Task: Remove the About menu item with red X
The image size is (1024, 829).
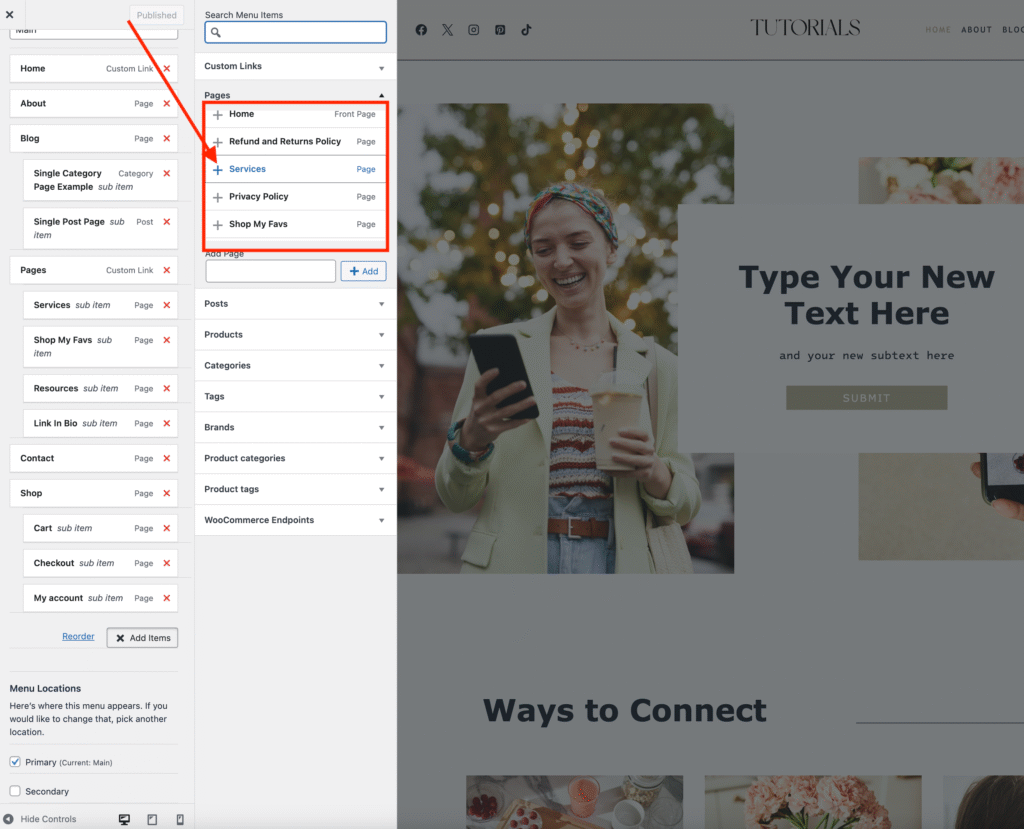Action: click(167, 103)
